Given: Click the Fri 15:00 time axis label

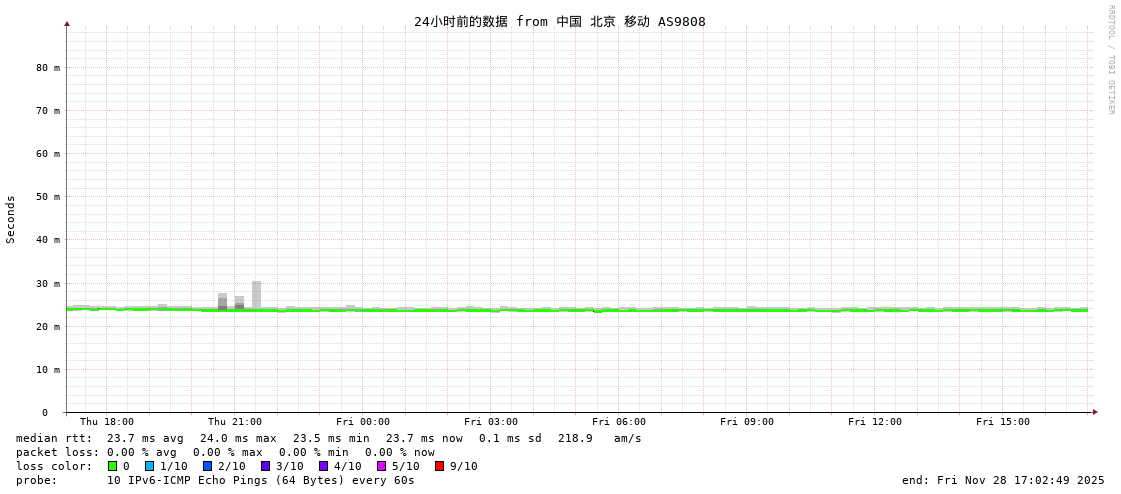Looking at the screenshot, I should [1003, 422].
